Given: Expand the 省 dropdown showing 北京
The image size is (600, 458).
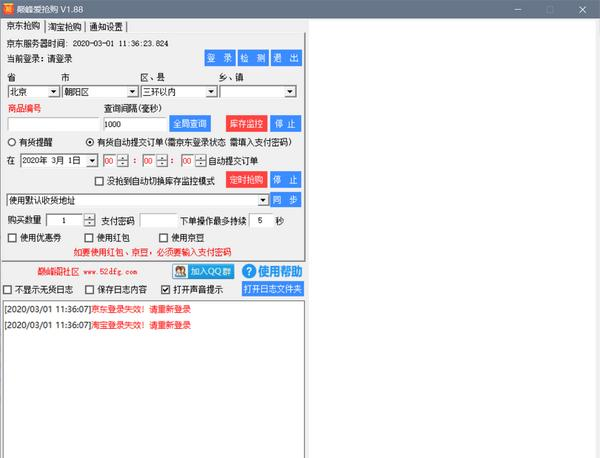Looking at the screenshot, I should (53, 92).
